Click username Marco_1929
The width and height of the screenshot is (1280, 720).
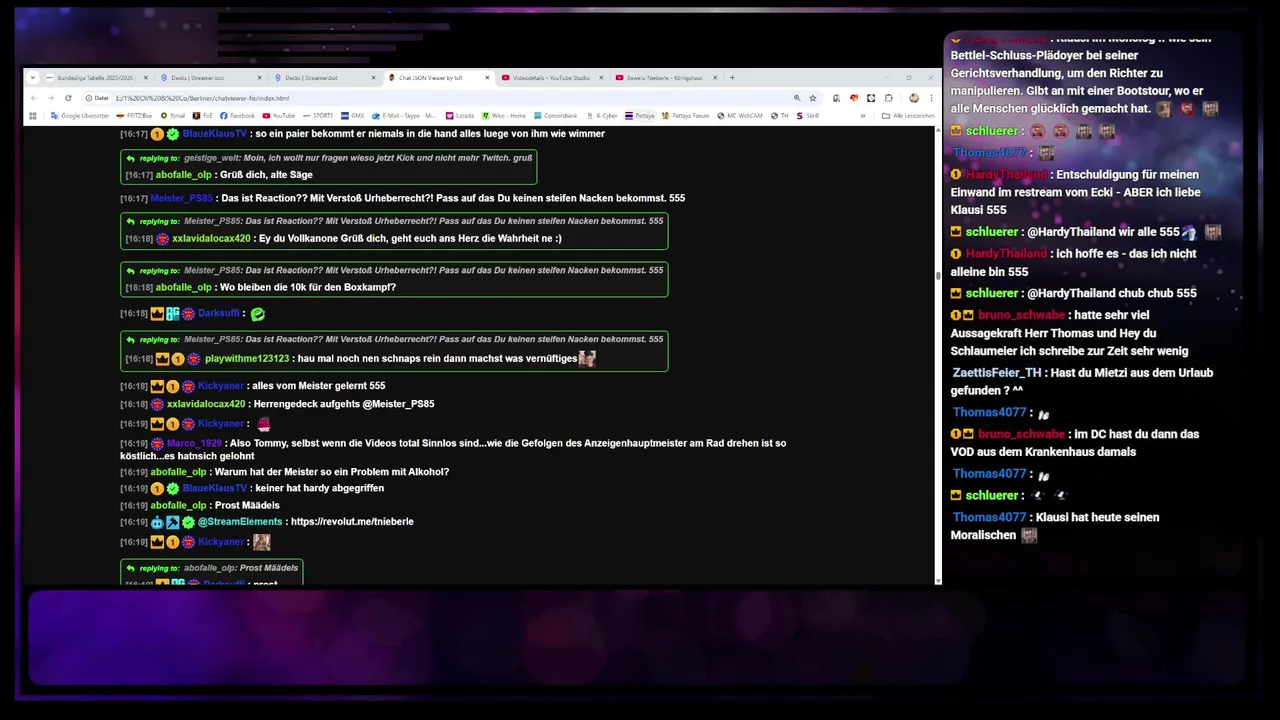click(x=194, y=443)
